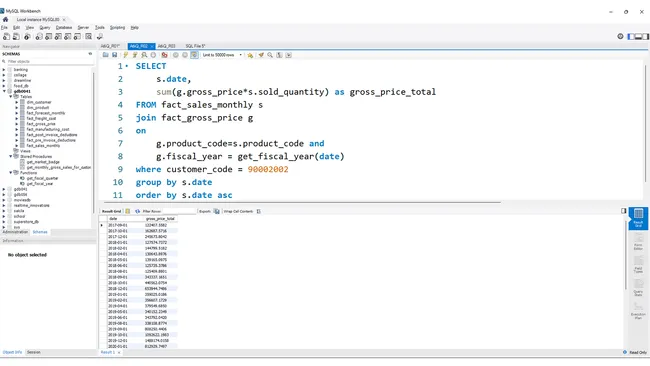This screenshot has width=650, height=366.
Task: Expand the banking schema
Action: click(4, 70)
